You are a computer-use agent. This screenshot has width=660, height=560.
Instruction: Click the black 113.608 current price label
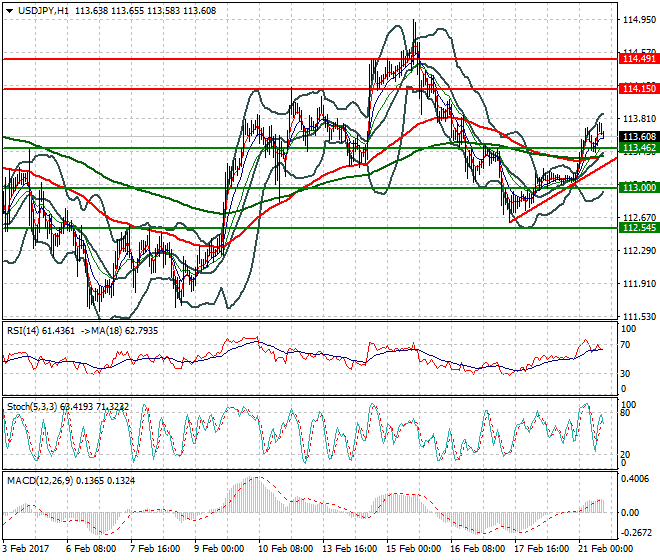[639, 136]
